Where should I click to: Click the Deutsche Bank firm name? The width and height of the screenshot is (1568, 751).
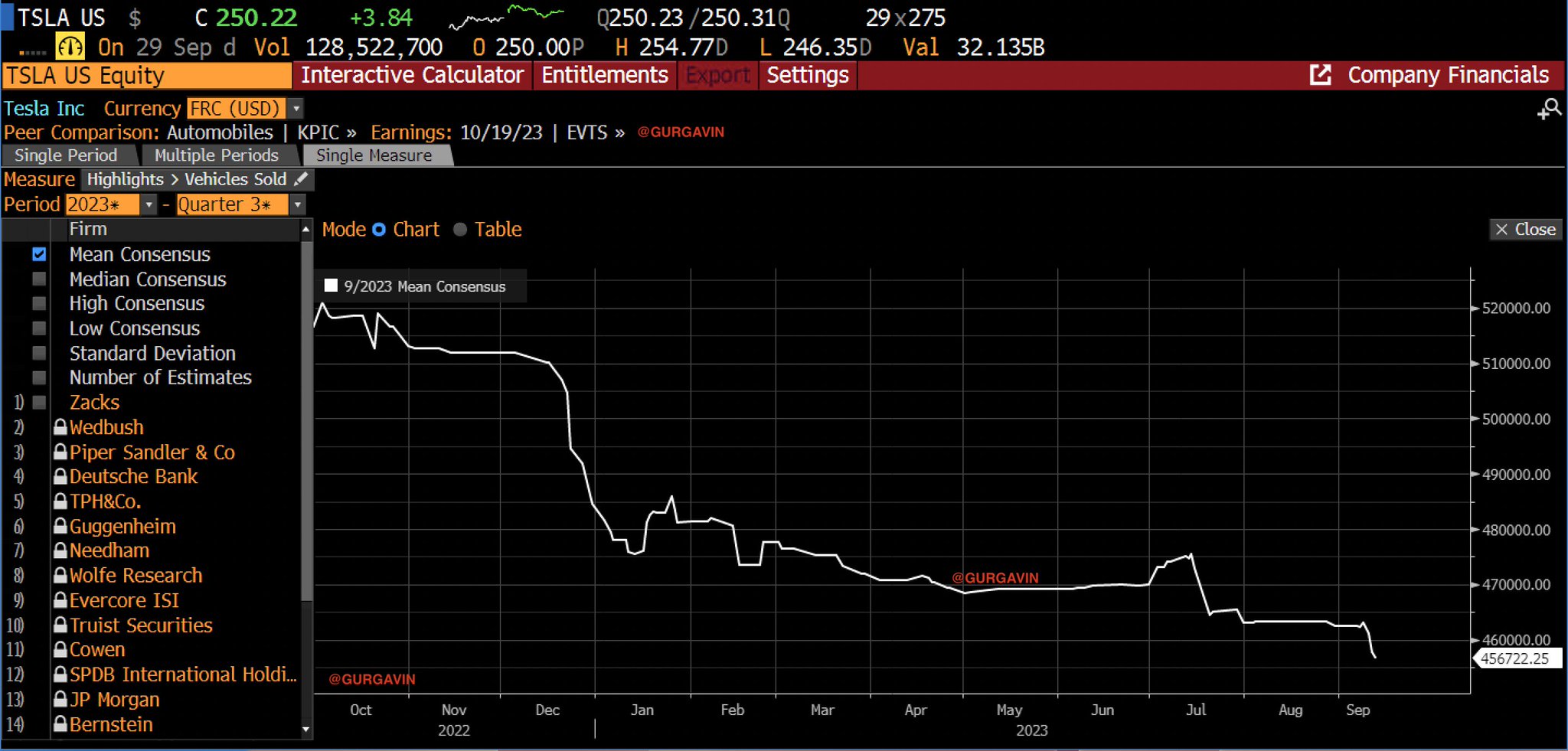[x=133, y=477]
